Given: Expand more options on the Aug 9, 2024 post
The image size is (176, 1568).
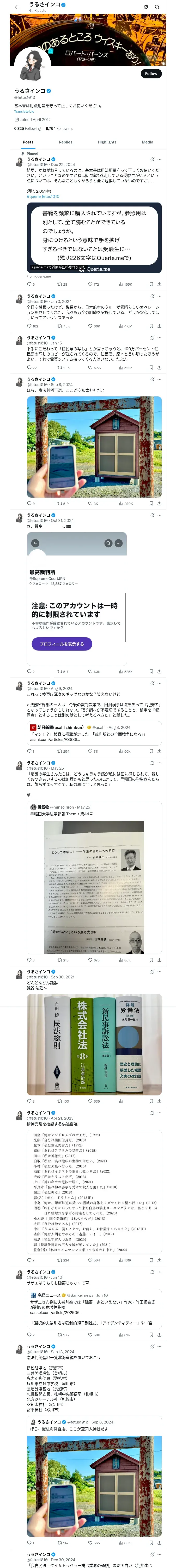Looking at the screenshot, I should [160, 683].
